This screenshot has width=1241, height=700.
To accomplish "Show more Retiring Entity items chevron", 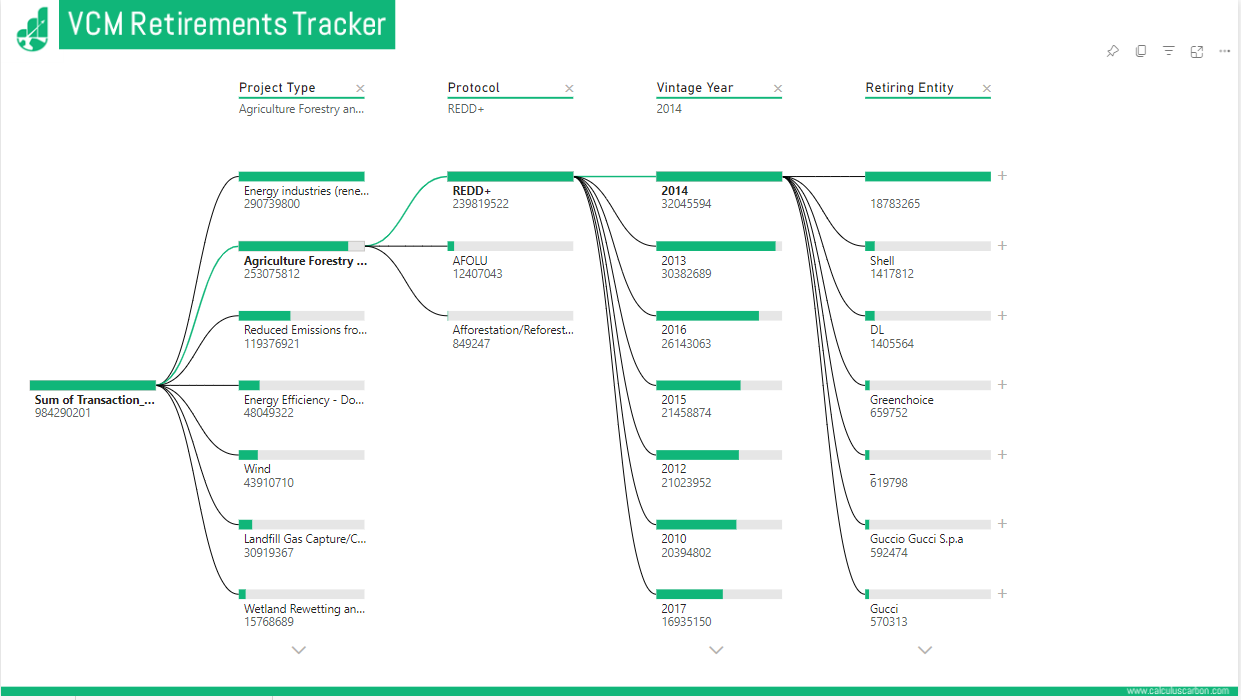I will [925, 650].
